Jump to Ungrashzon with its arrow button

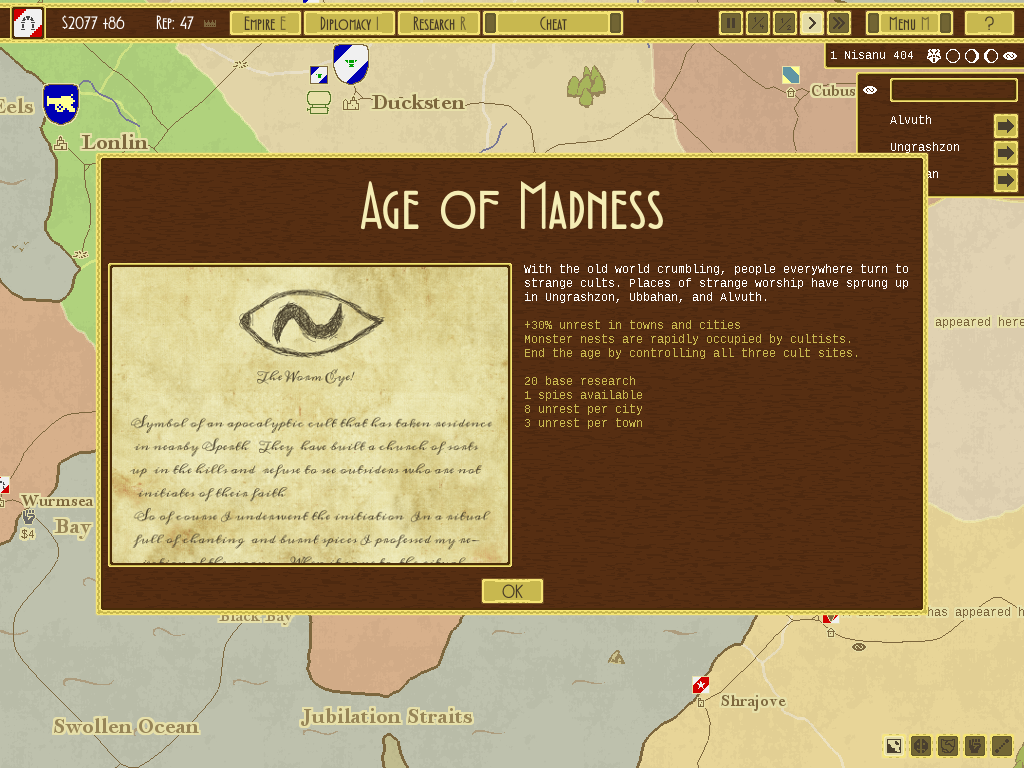[1005, 153]
